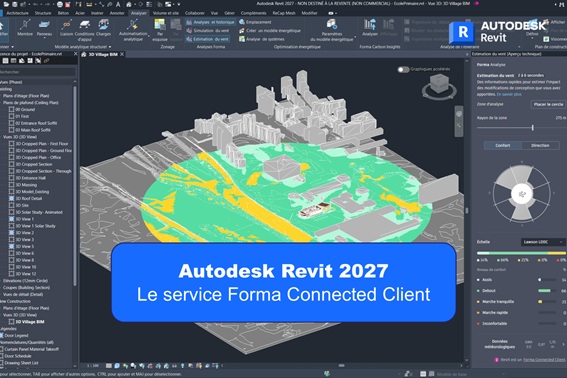Click the project browser search field
The image size is (567, 378).
38,72
